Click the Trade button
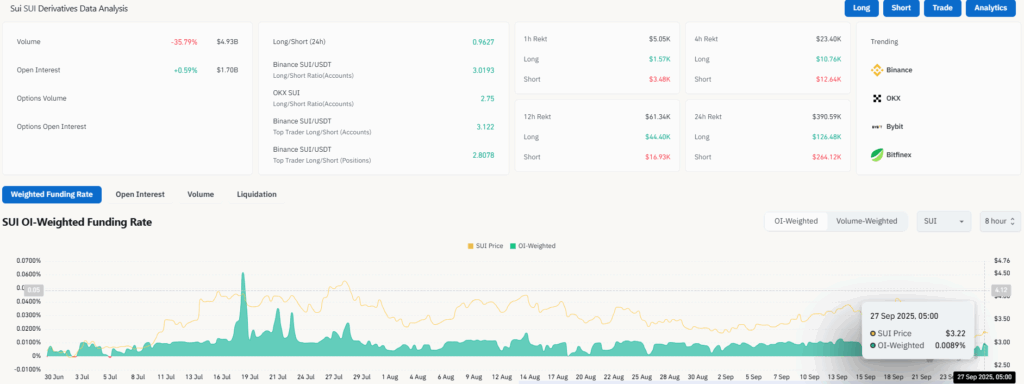Screen dimensions: 1024x384 [942, 8]
